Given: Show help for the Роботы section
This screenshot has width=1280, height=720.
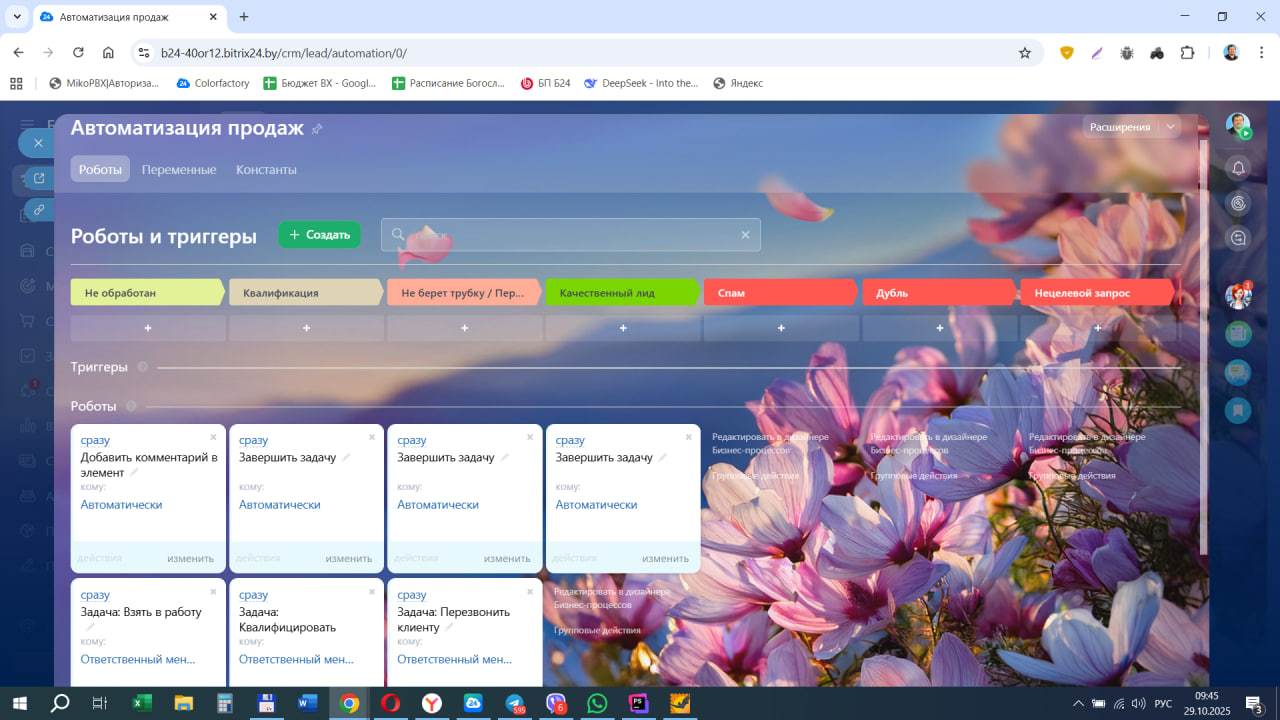Looking at the screenshot, I should coord(130,406).
